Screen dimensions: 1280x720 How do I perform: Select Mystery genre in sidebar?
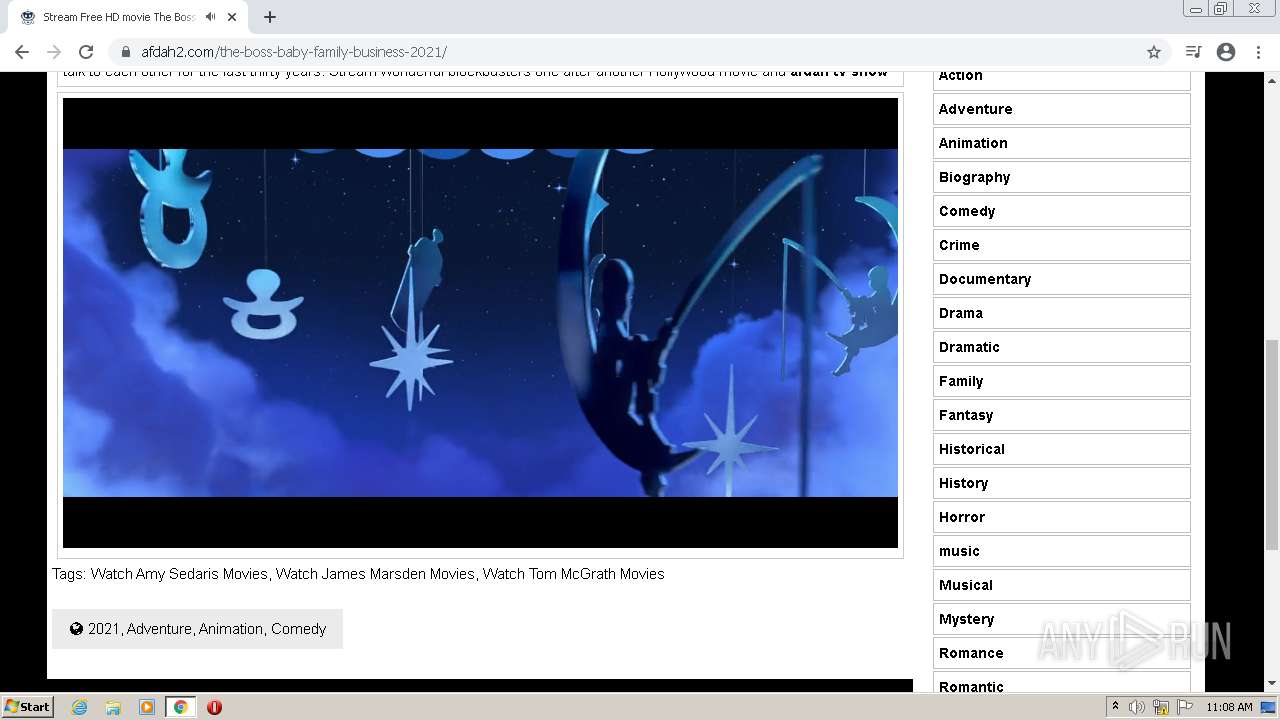coord(1062,619)
